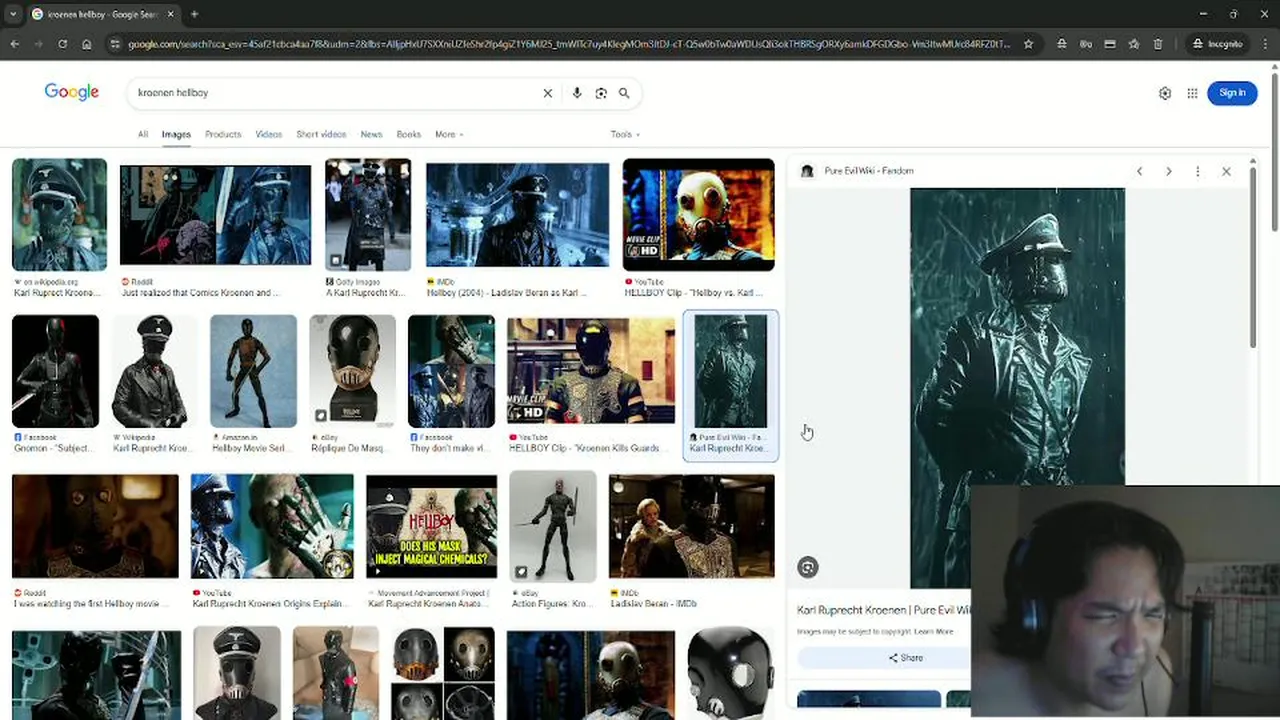The height and width of the screenshot is (720, 1280).
Task: Open site information icon in address bar
Action: pos(116,44)
